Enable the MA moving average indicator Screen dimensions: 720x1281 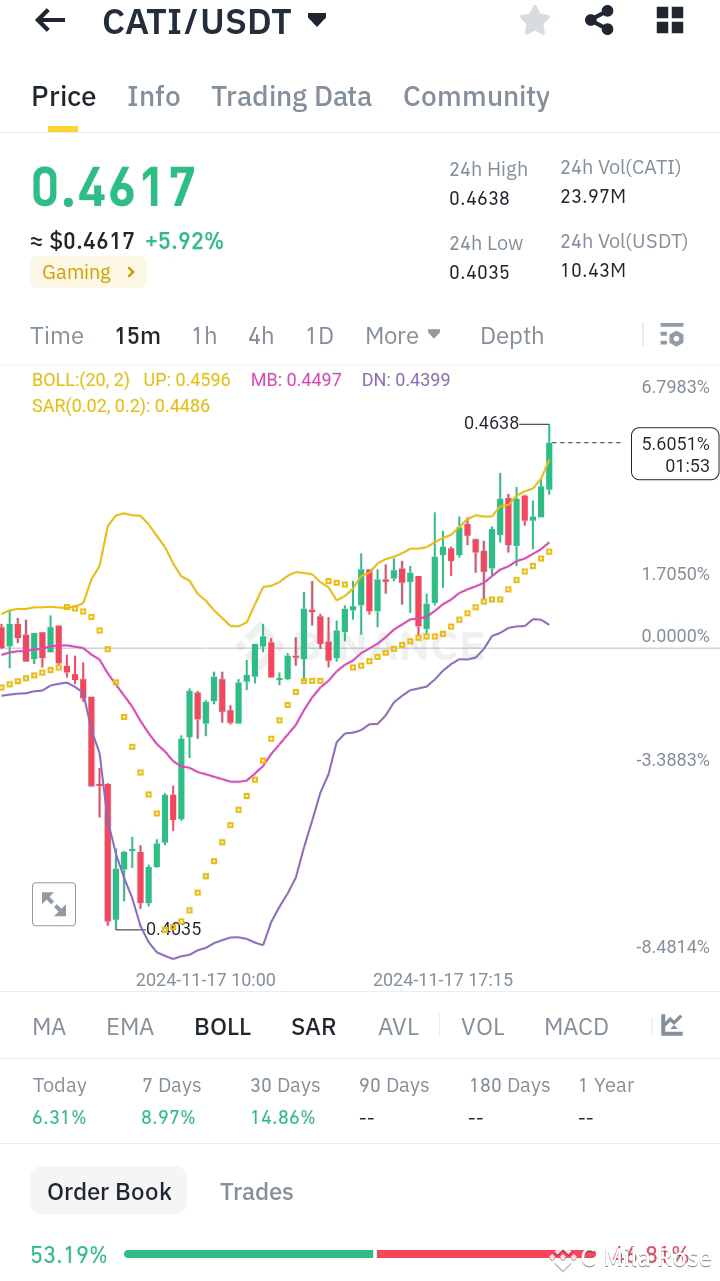coord(47,1026)
